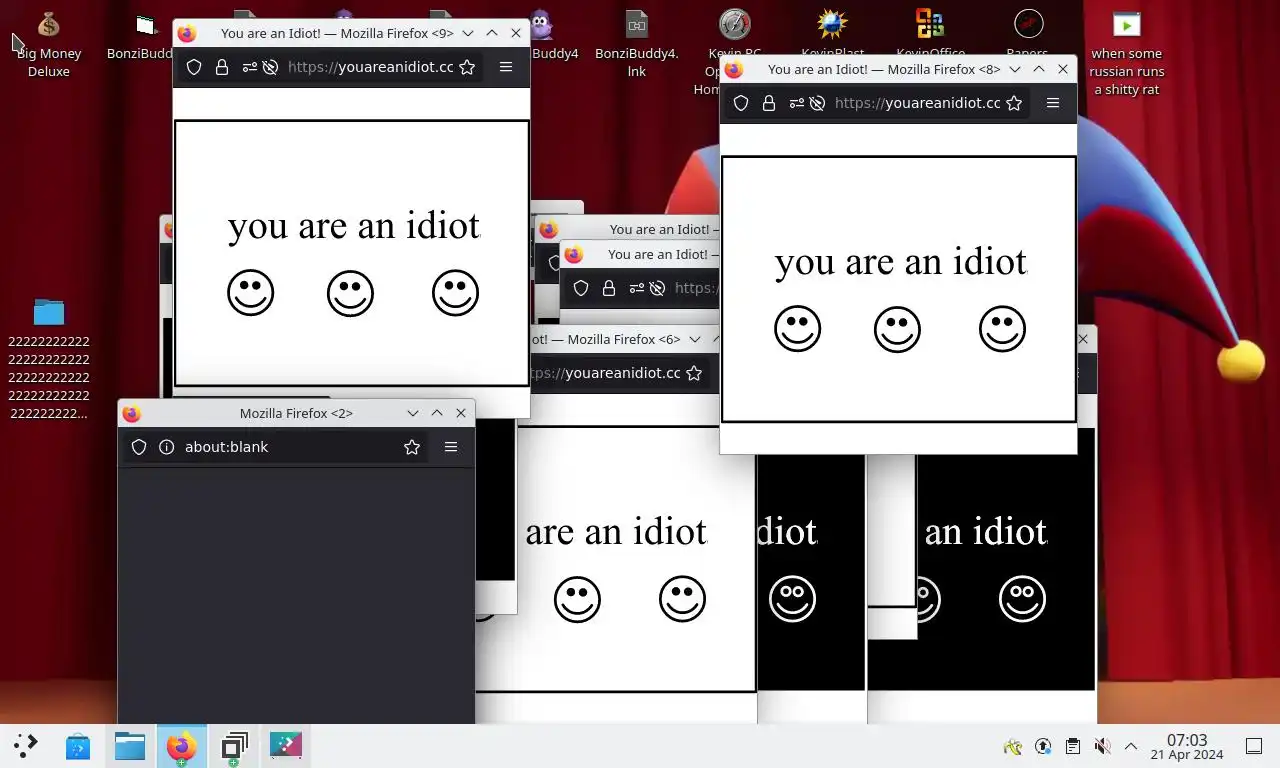Expand title bar dropdown arrow of Firefox <8>

[x=1014, y=69]
